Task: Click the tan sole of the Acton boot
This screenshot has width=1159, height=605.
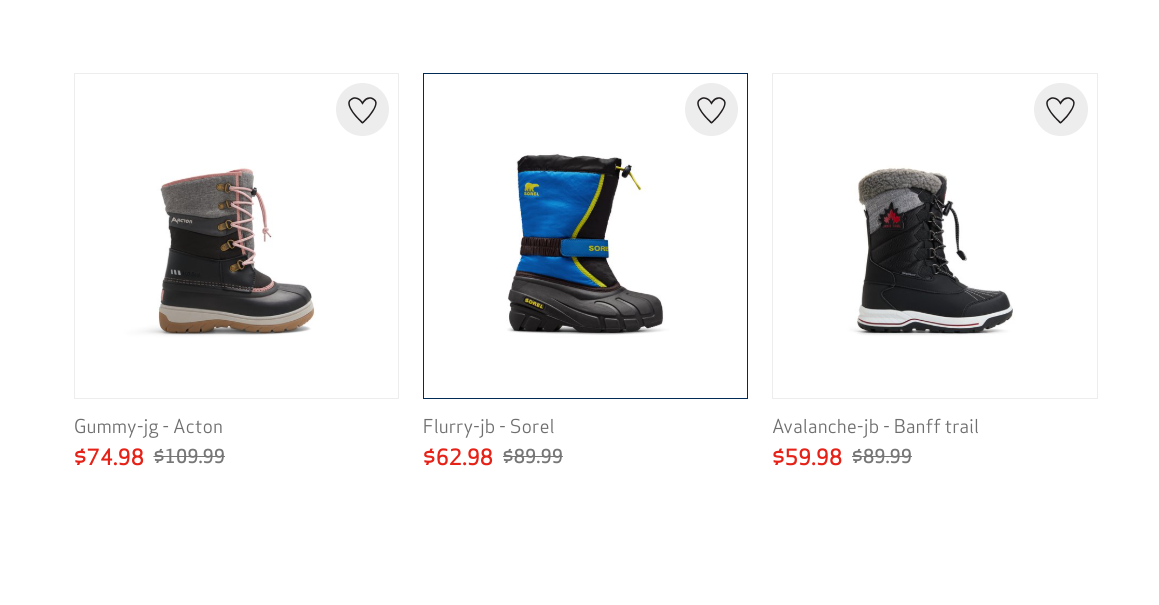Action: tap(237, 322)
